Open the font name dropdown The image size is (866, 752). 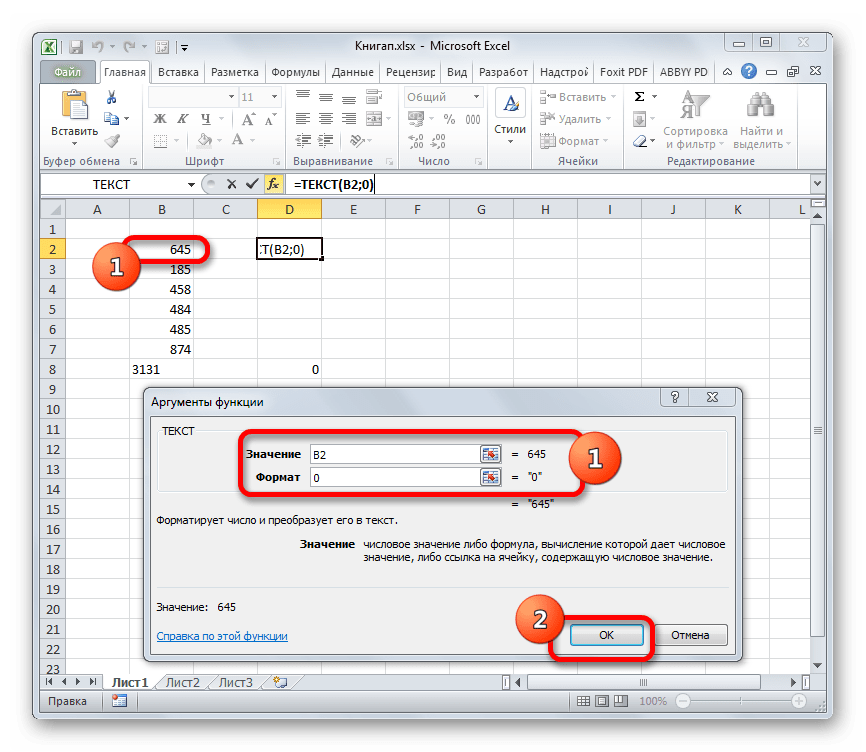(x=231, y=97)
